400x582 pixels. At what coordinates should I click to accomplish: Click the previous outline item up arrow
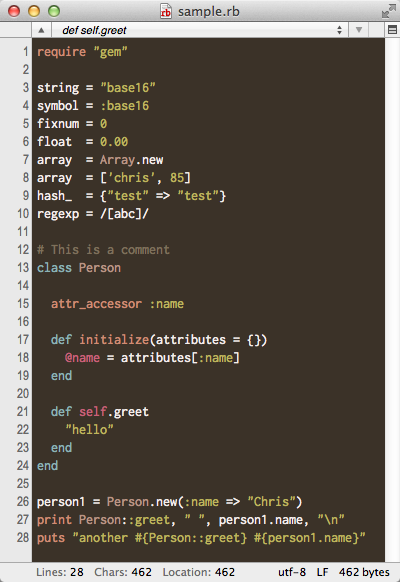coord(41,30)
